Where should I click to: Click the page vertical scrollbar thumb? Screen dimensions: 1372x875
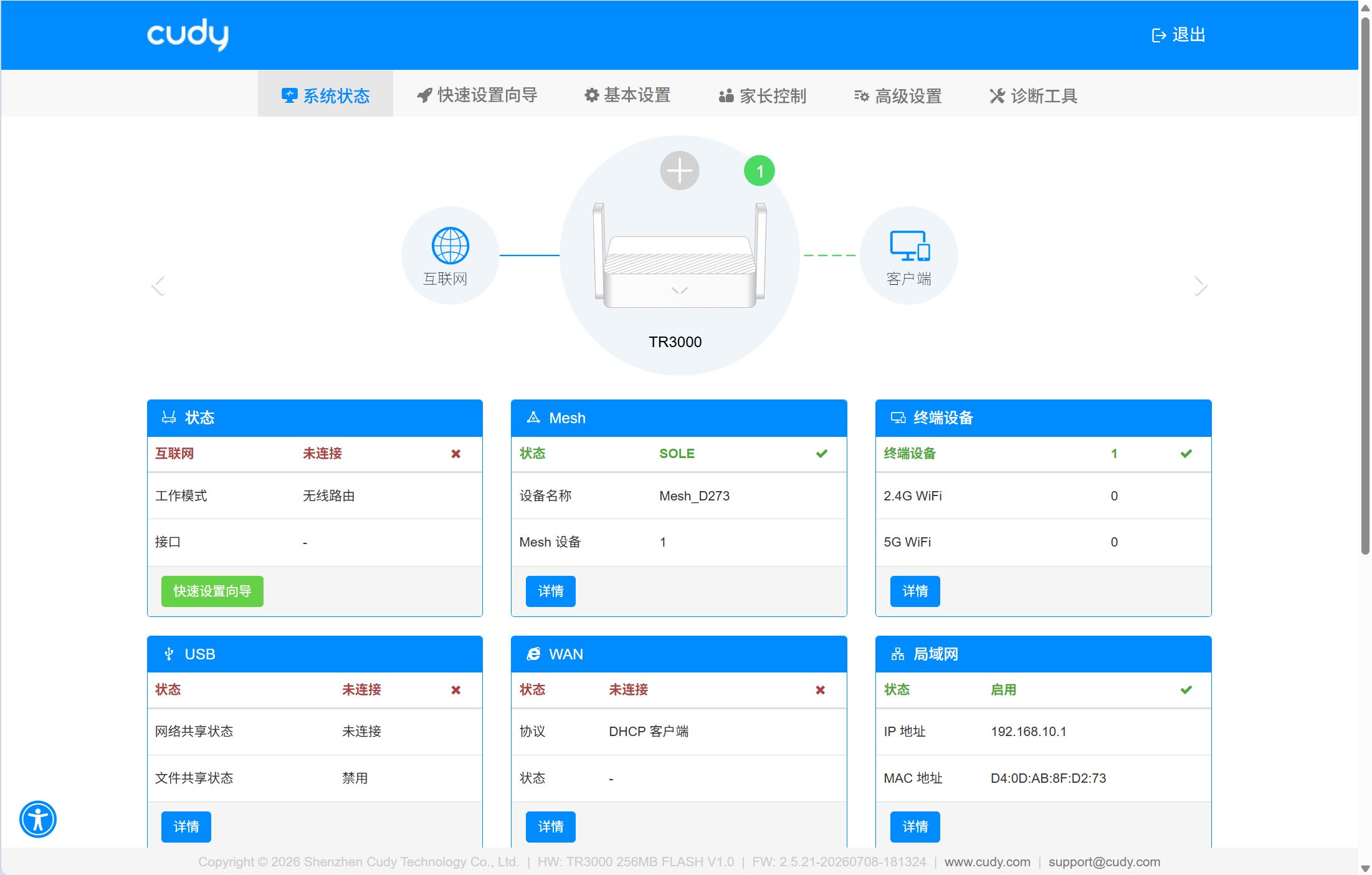point(1365,287)
